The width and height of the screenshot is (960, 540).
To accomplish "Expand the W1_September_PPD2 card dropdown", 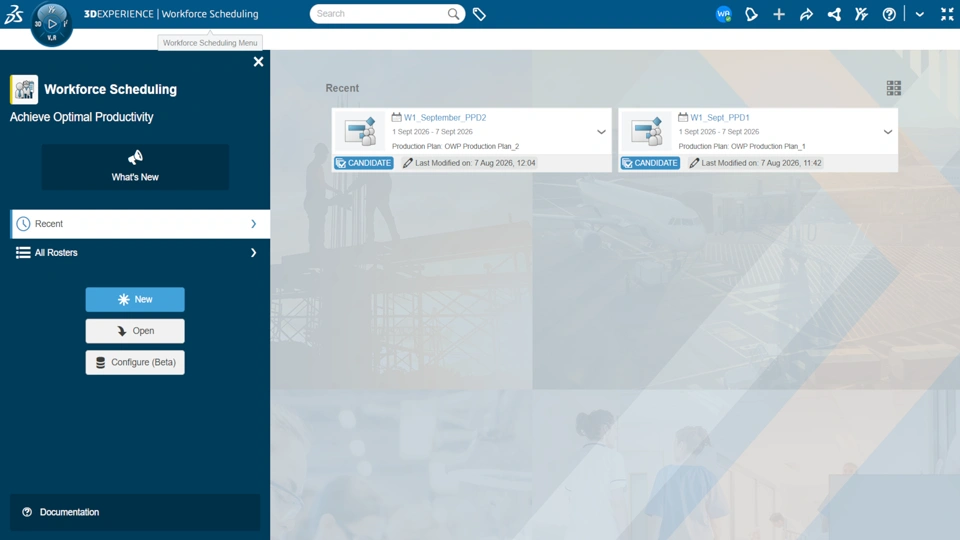I will (601, 132).
